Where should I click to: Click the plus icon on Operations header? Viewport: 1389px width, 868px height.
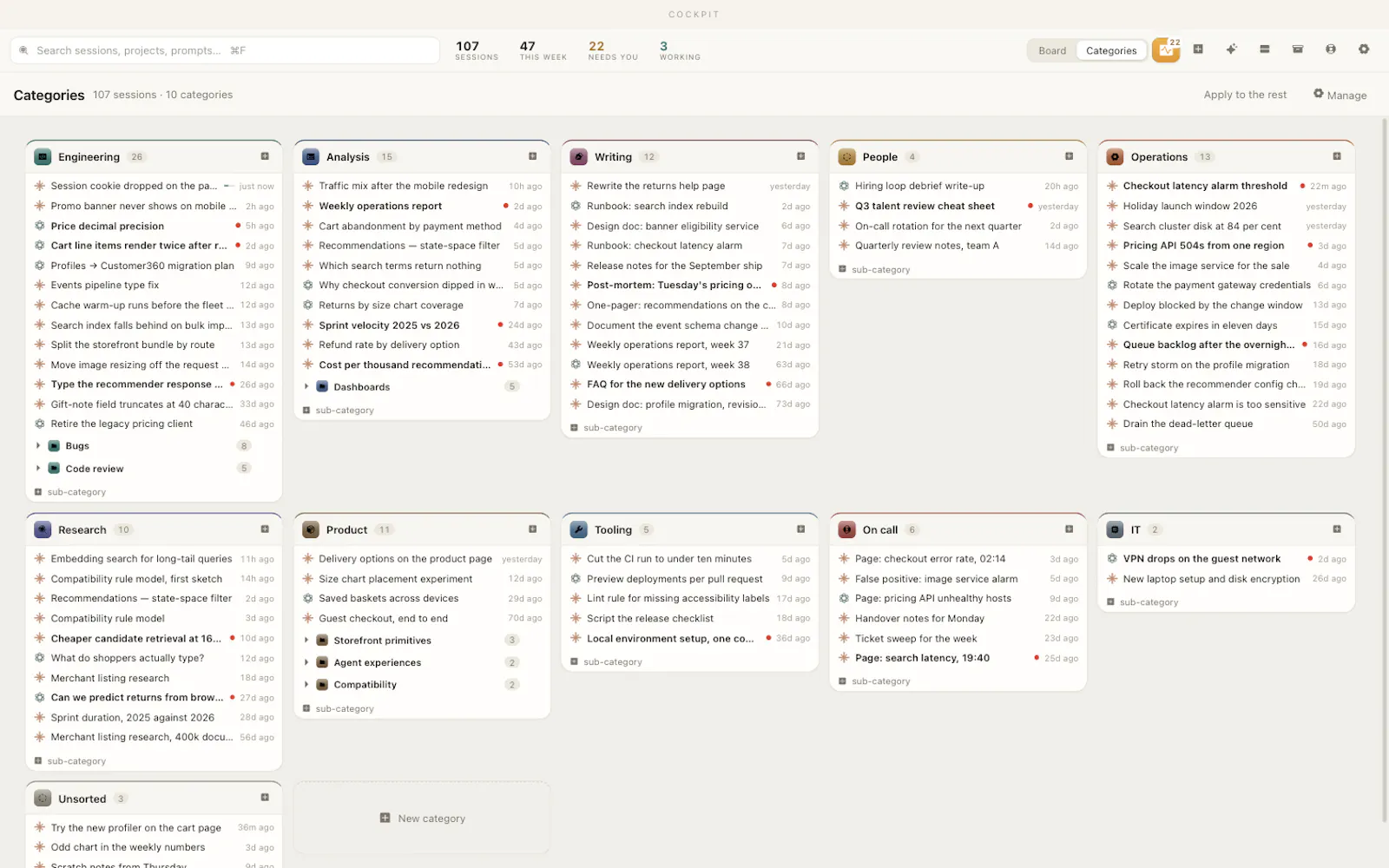[x=1337, y=156]
